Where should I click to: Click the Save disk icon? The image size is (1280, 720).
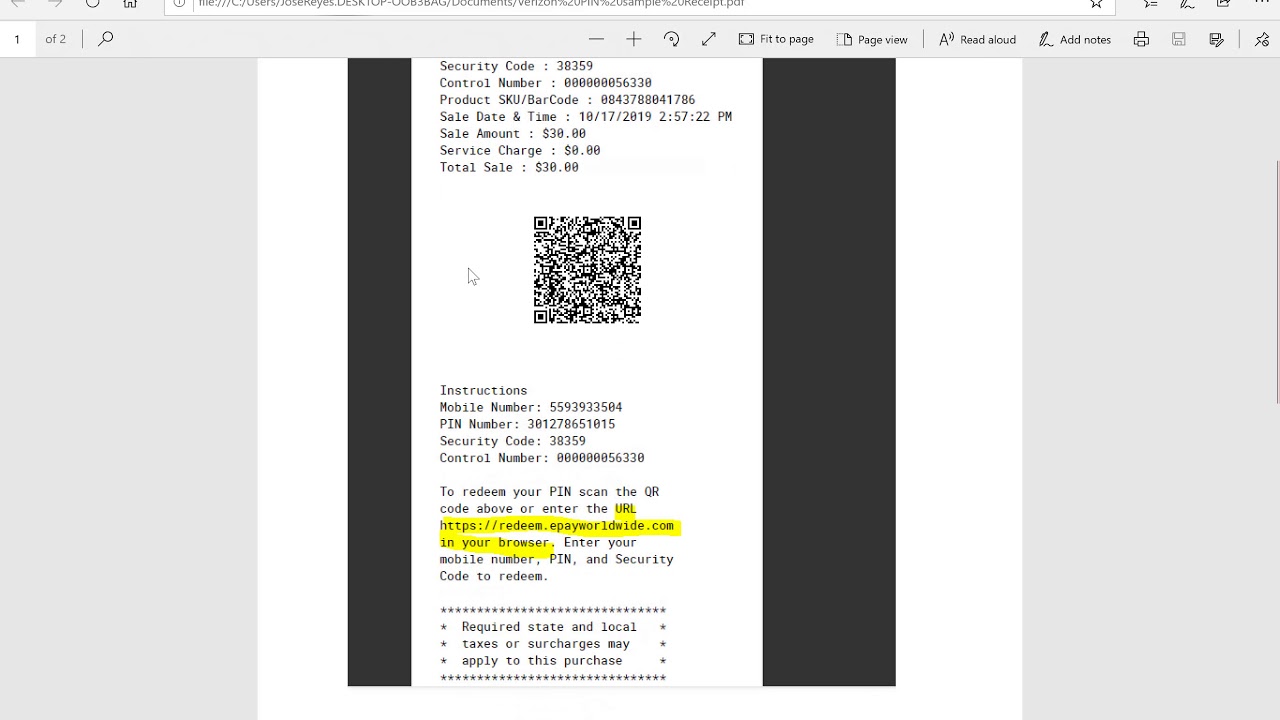coord(1179,39)
